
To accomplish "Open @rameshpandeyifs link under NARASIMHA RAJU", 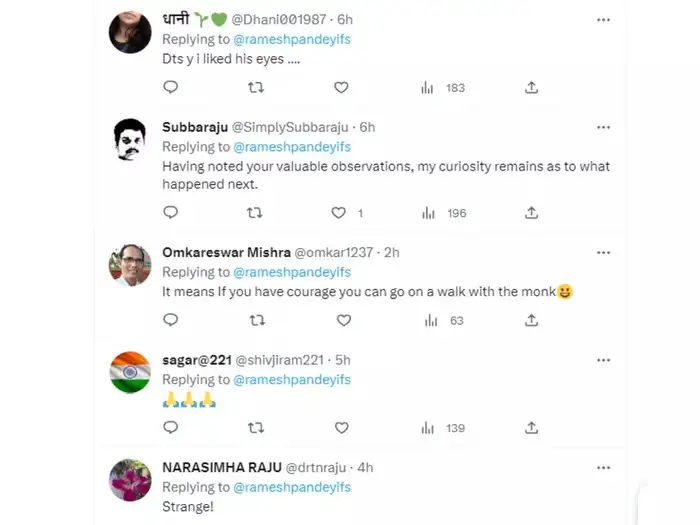I will (x=292, y=487).
